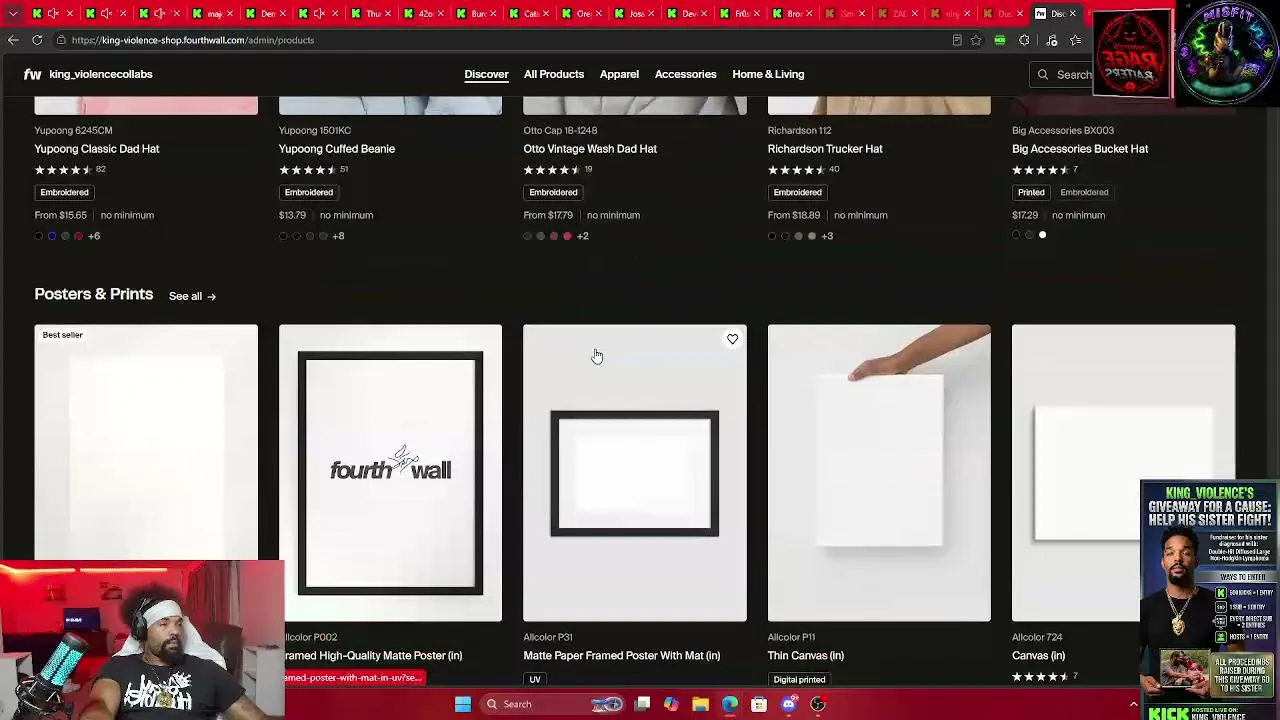The height and width of the screenshot is (720, 1280).
Task: Click the star rating on Yupoong Cuffed Beanie
Action: [308, 170]
